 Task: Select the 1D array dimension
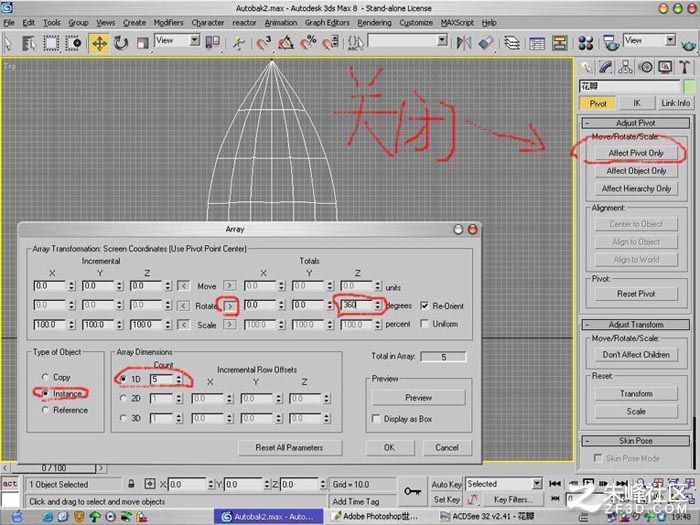coord(123,379)
